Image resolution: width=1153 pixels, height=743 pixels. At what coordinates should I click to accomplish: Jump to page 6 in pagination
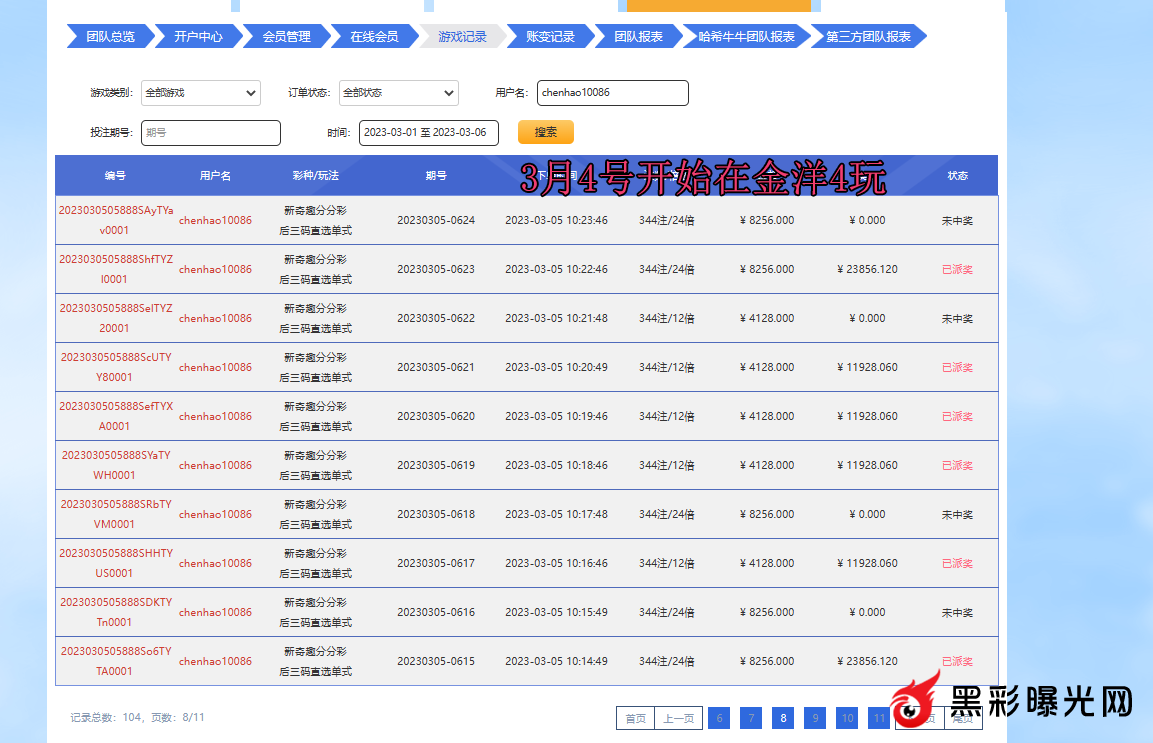point(718,718)
